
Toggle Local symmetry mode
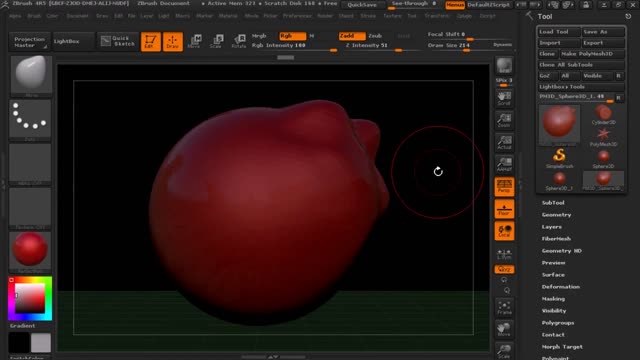[504, 231]
